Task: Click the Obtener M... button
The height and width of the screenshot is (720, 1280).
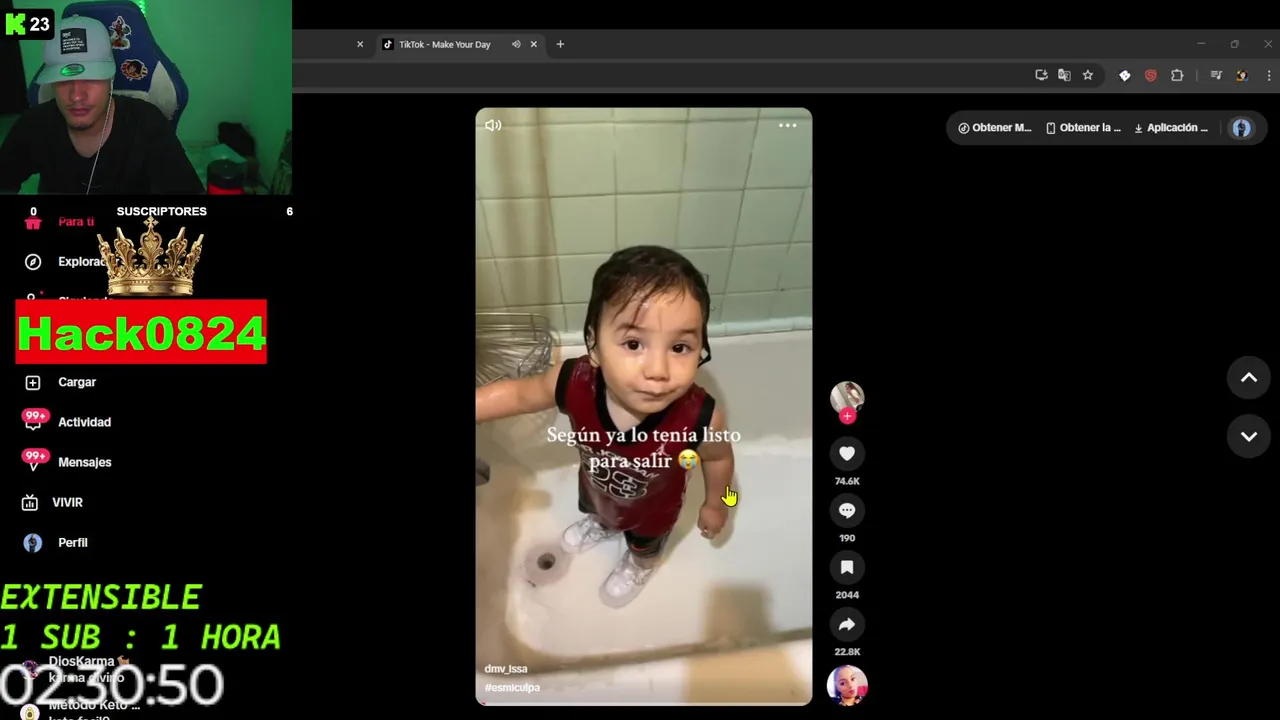Action: click(x=994, y=128)
